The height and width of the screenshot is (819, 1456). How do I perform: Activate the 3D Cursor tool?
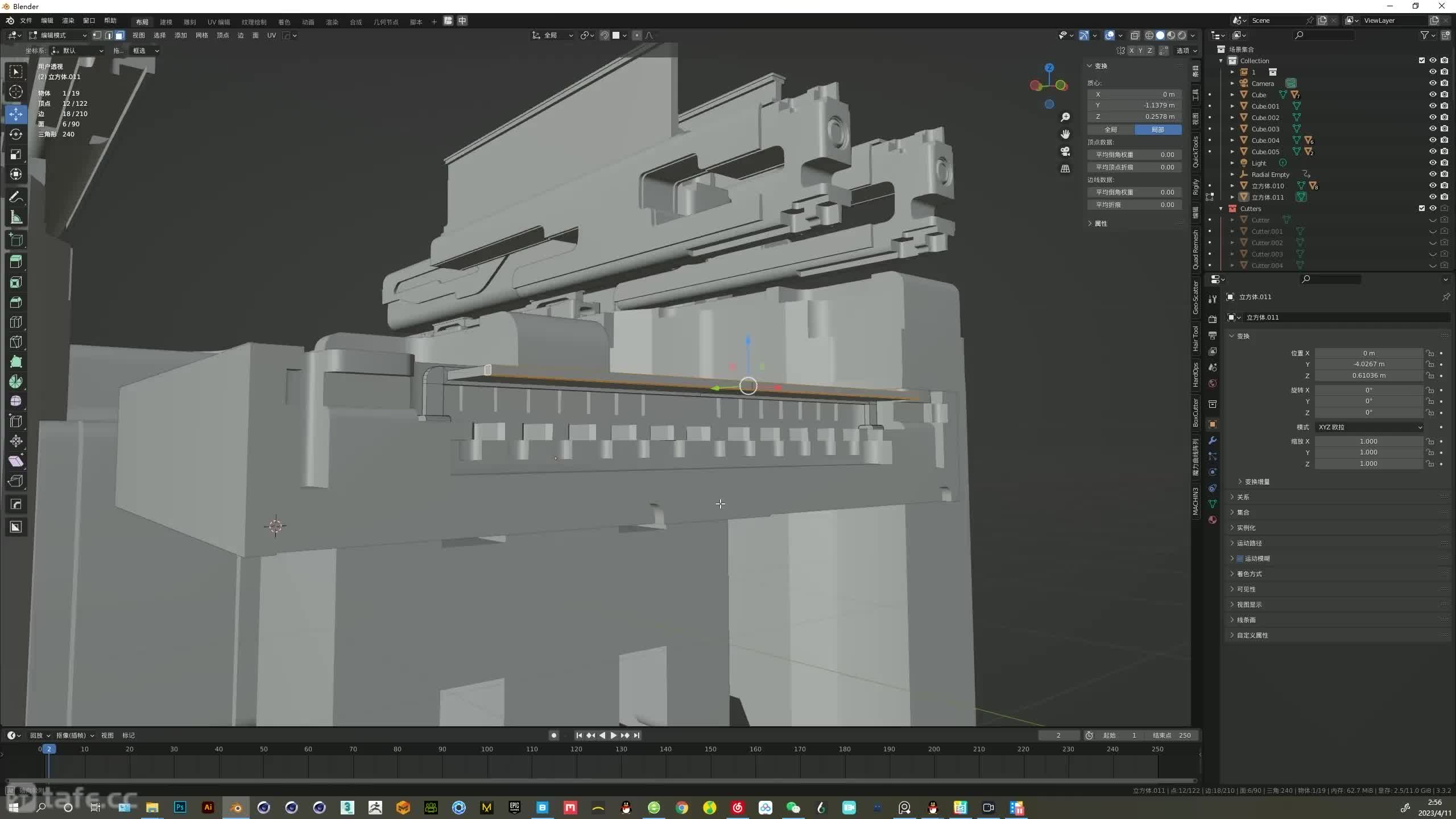16,92
